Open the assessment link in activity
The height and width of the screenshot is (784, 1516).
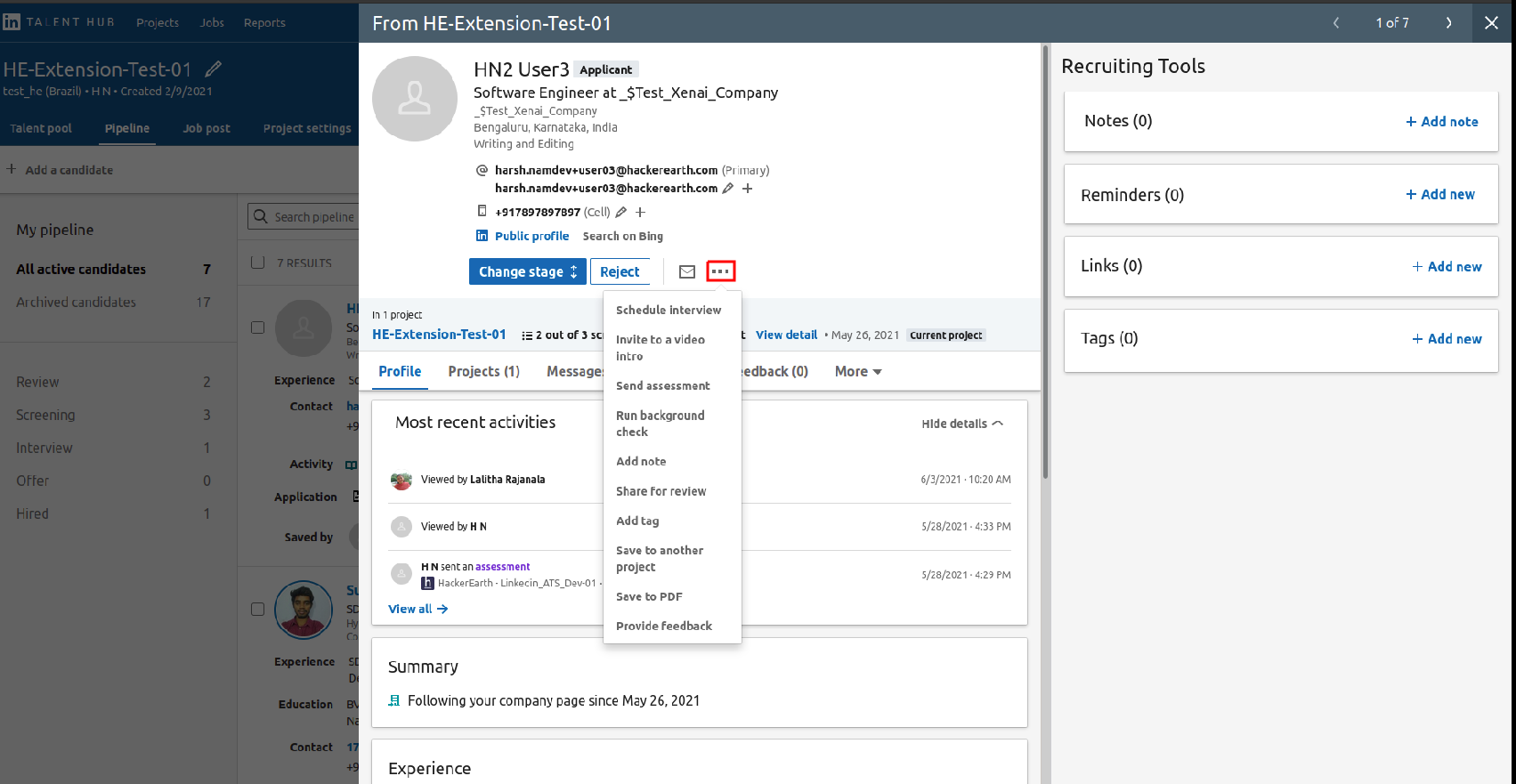tap(502, 567)
